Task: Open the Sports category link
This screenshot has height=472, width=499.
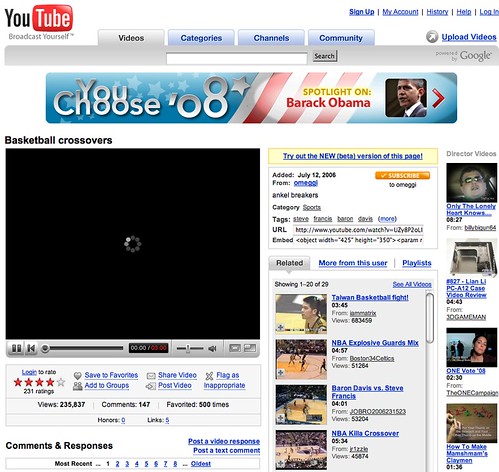Action: [312, 207]
